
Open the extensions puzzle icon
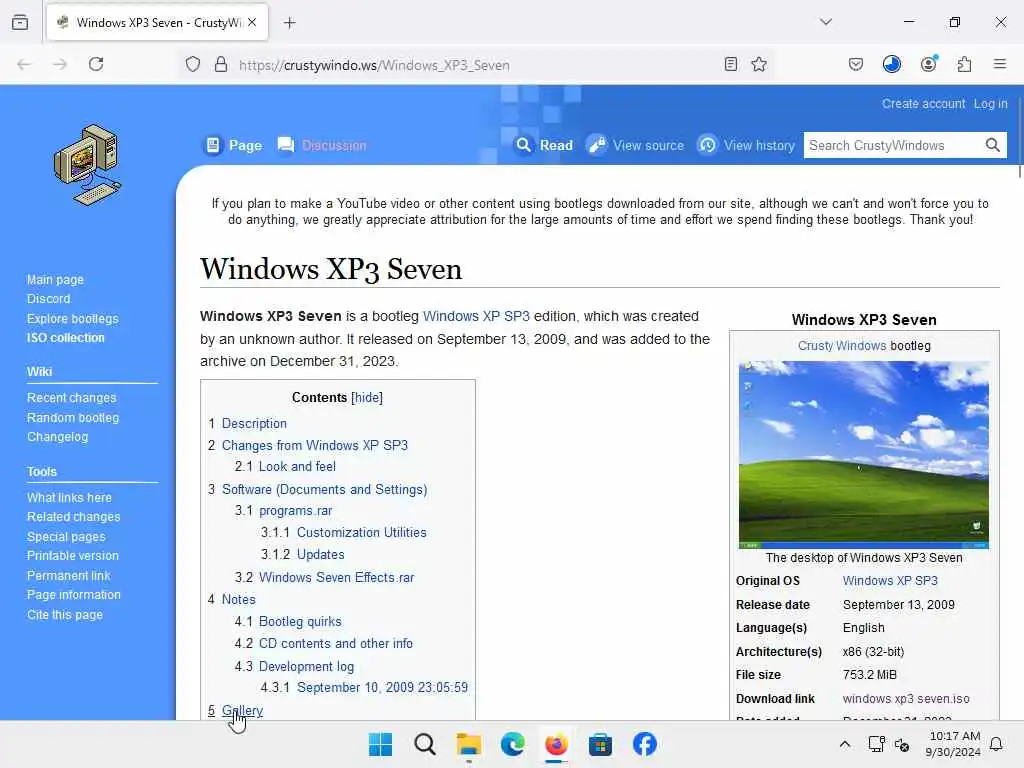(965, 64)
